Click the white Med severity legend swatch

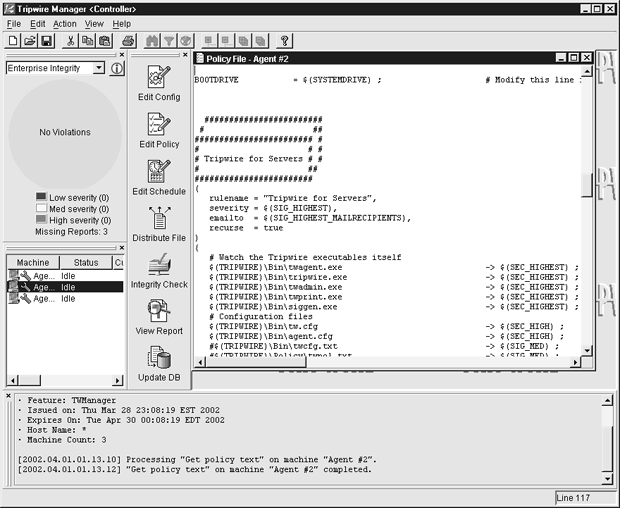[41, 208]
